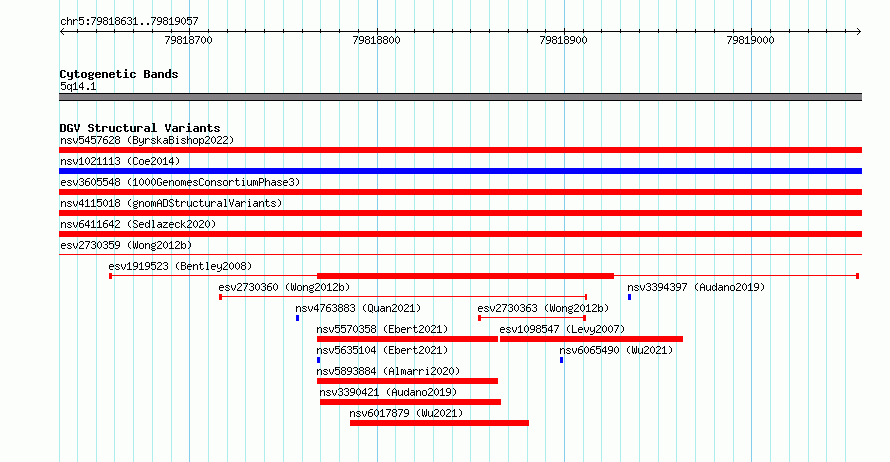Select the red bar below esv3605548
890x462 pixels.
click(460, 192)
